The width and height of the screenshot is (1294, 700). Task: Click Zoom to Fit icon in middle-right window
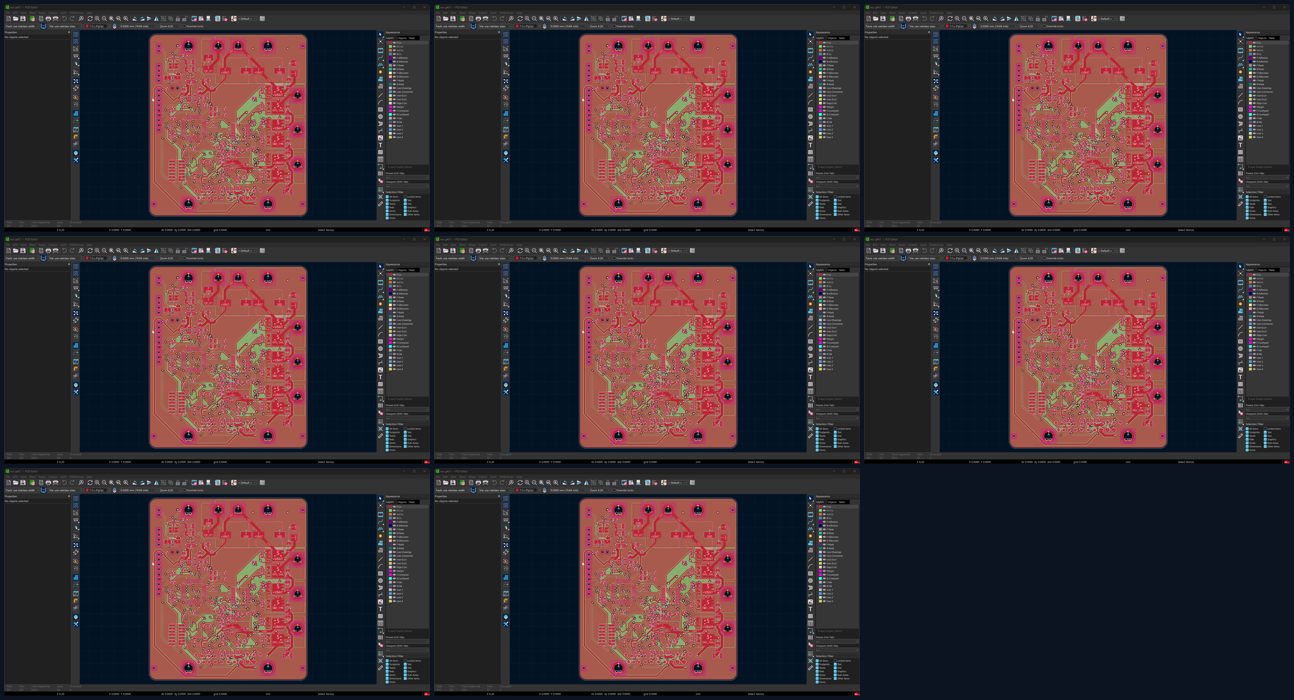click(x=971, y=251)
